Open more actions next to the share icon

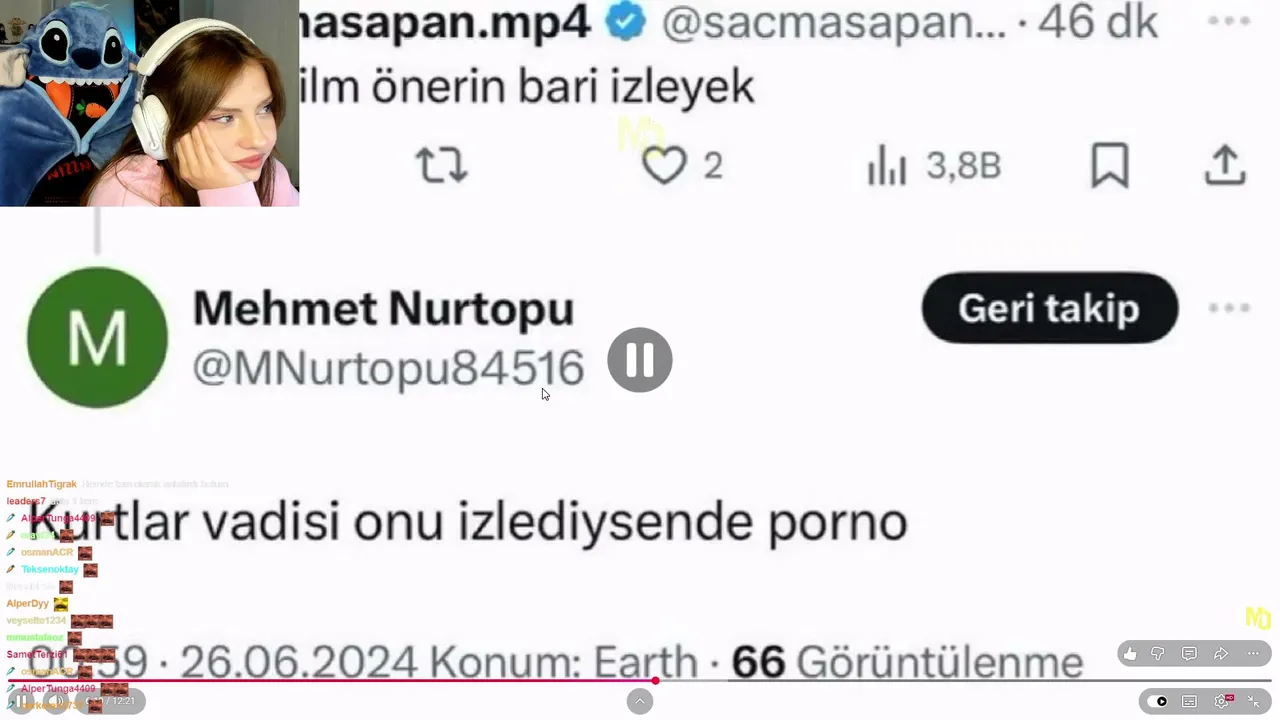1253,654
